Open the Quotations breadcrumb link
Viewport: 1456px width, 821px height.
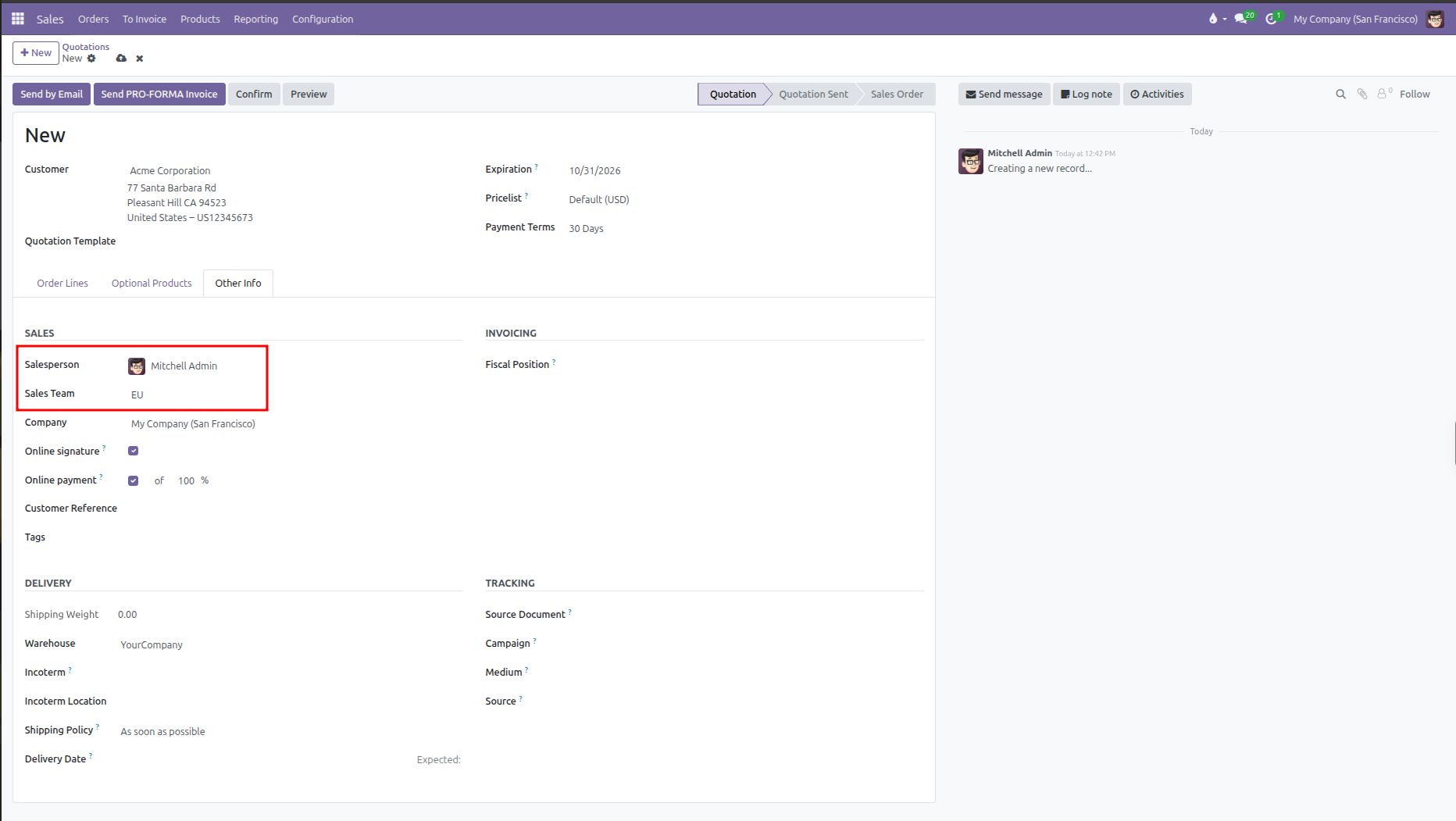[x=86, y=47]
